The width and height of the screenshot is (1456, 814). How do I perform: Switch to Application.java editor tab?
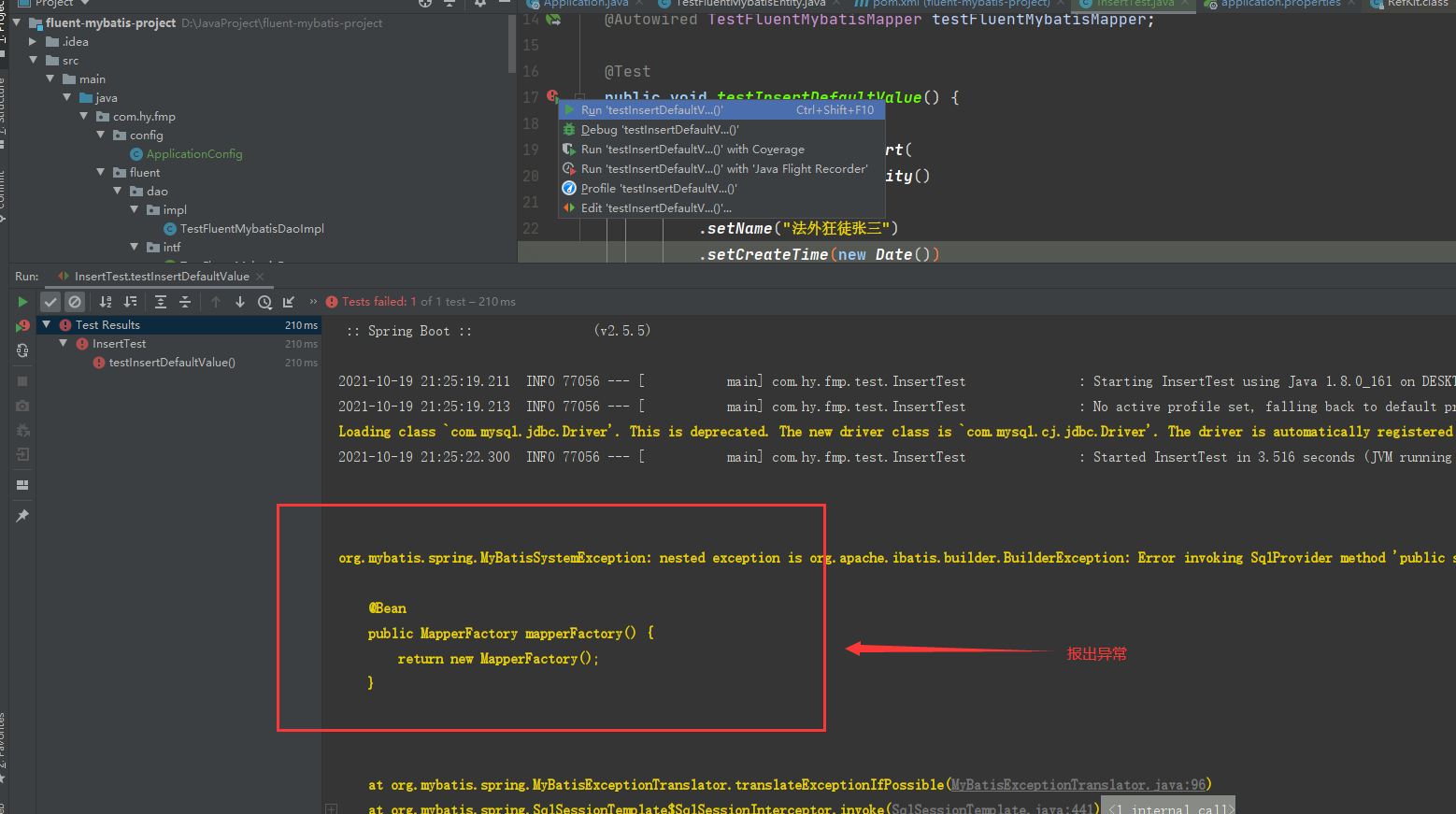[x=585, y=4]
